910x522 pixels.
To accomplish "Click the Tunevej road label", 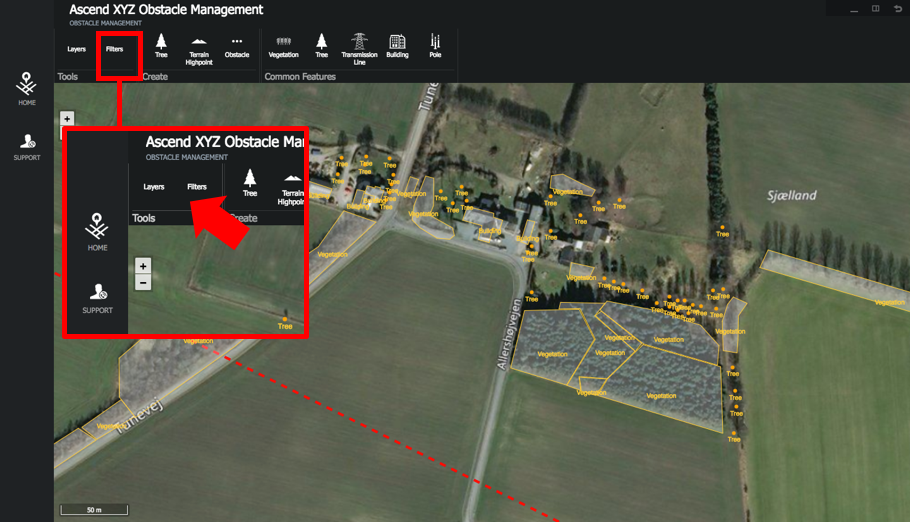I will pyautogui.click(x=139, y=417).
